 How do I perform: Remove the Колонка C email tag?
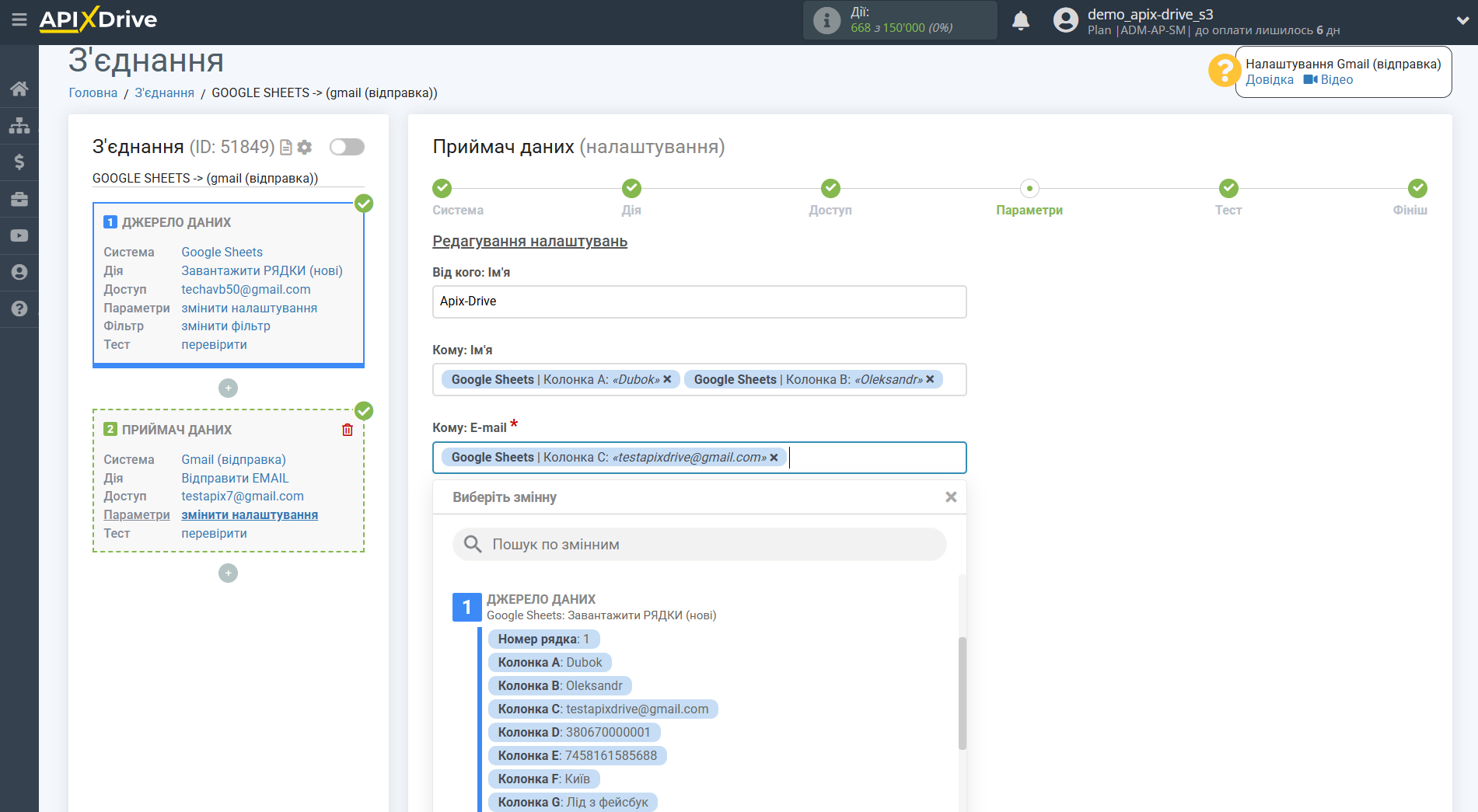tap(774, 457)
